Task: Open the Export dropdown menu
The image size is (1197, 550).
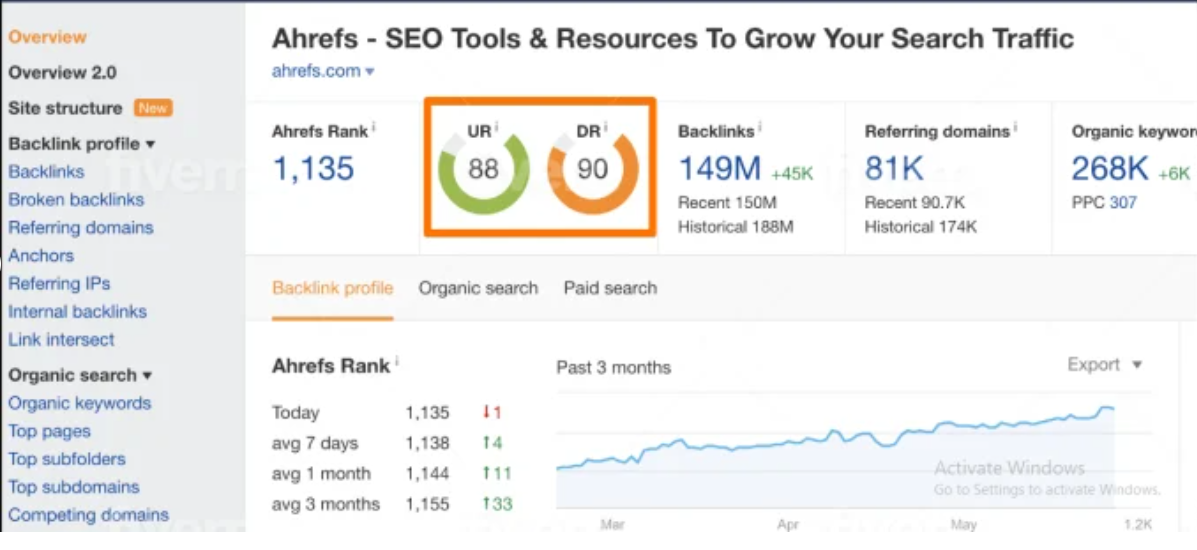Action: click(x=1104, y=365)
